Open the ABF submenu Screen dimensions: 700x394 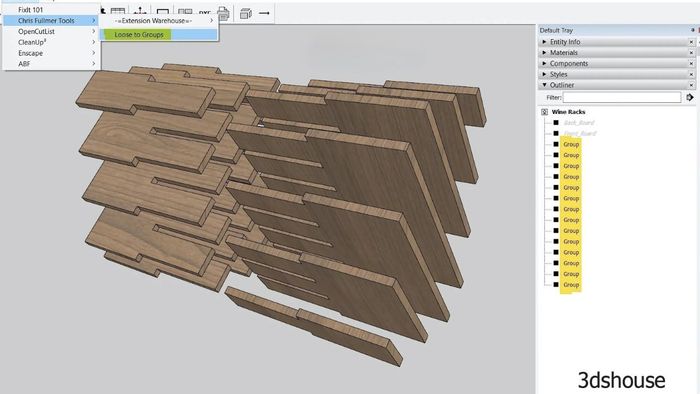point(52,63)
